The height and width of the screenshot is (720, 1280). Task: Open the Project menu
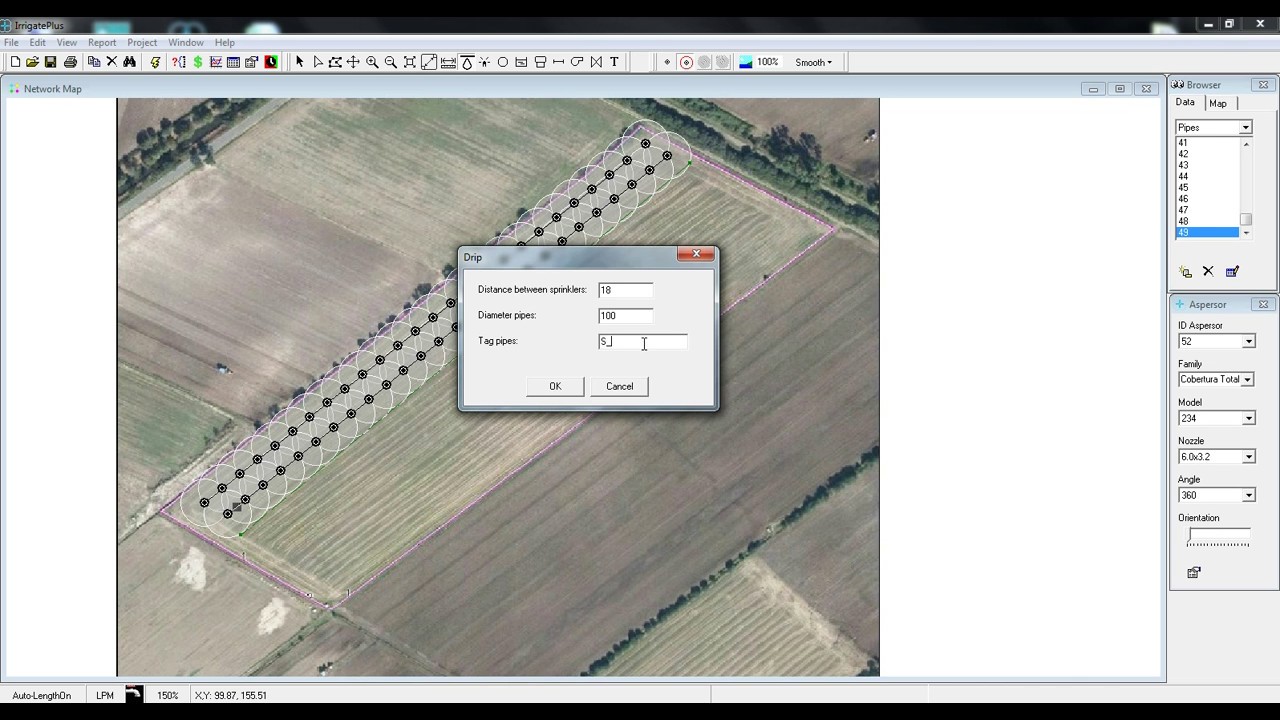(142, 43)
